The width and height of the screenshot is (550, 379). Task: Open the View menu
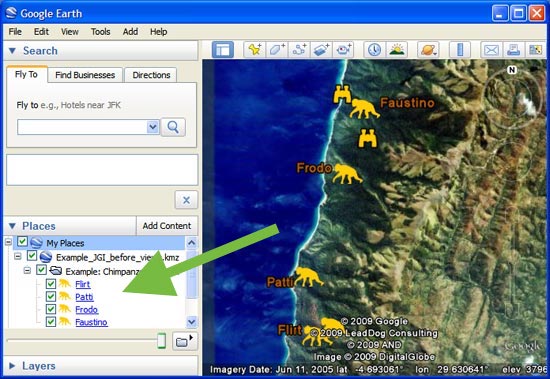tap(70, 32)
